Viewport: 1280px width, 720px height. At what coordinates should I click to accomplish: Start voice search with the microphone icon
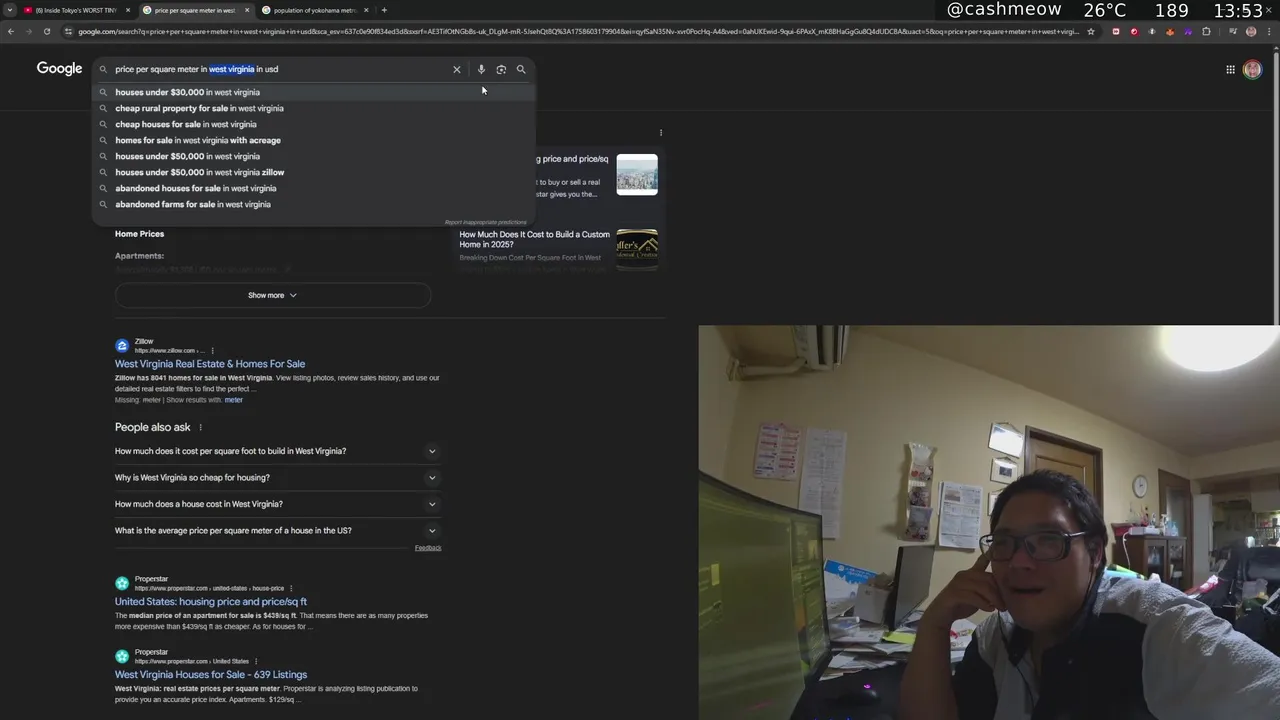481,69
